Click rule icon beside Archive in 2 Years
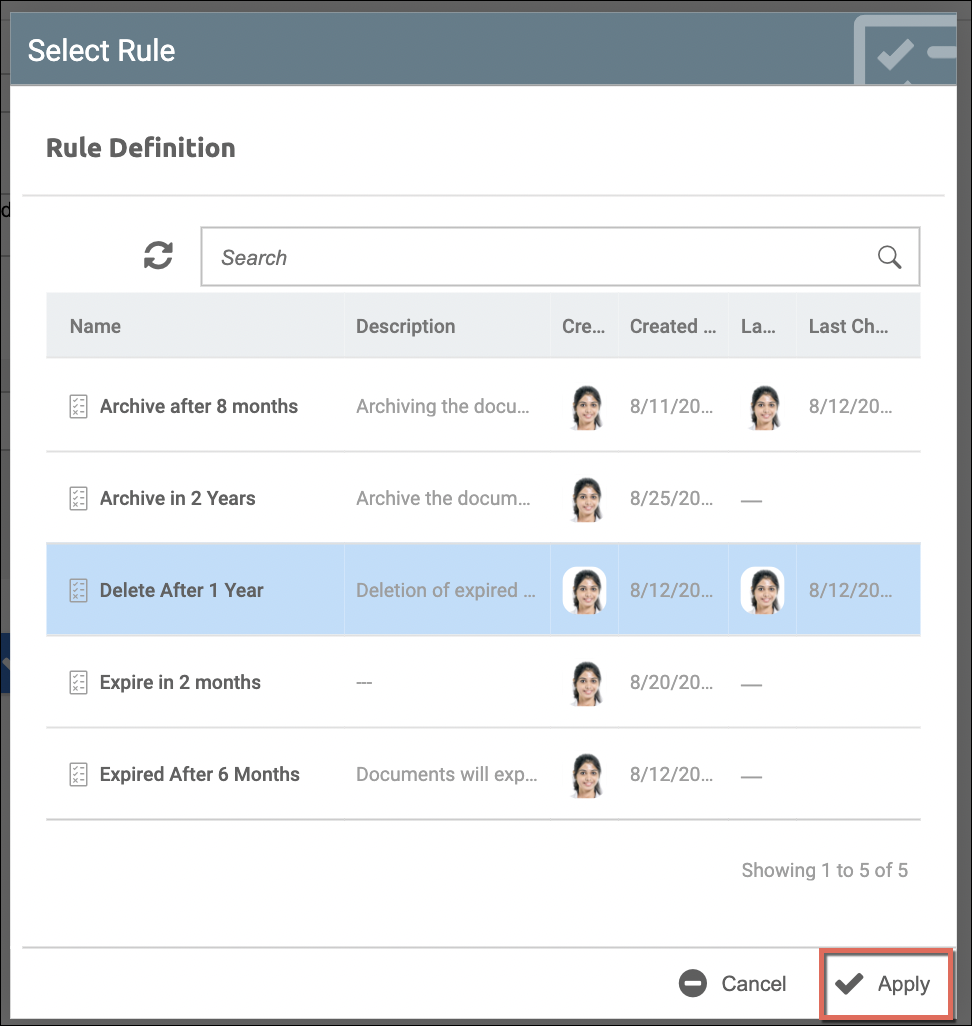This screenshot has width=972, height=1026. coord(78,498)
